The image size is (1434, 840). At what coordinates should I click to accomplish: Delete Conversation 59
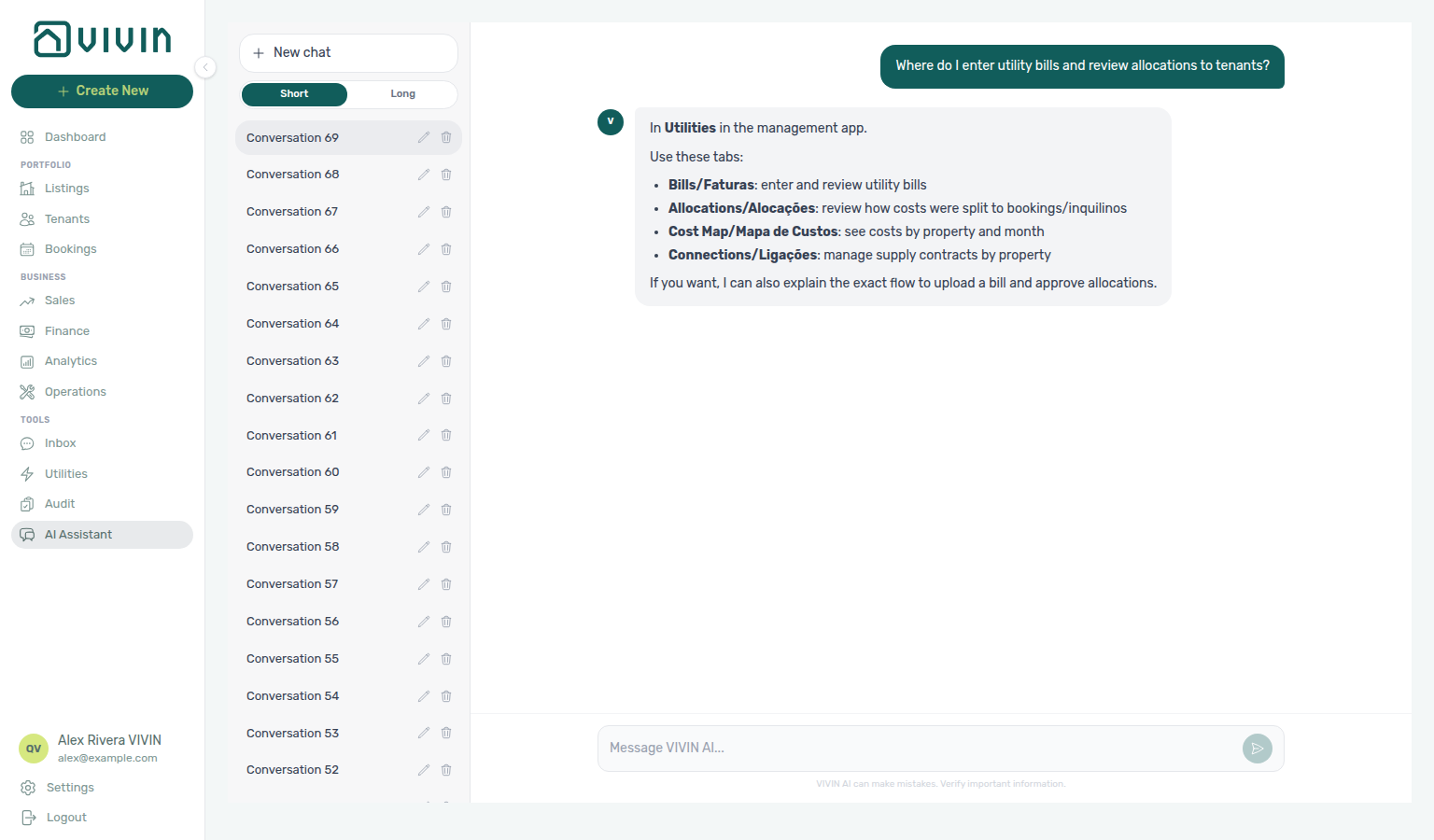446,510
